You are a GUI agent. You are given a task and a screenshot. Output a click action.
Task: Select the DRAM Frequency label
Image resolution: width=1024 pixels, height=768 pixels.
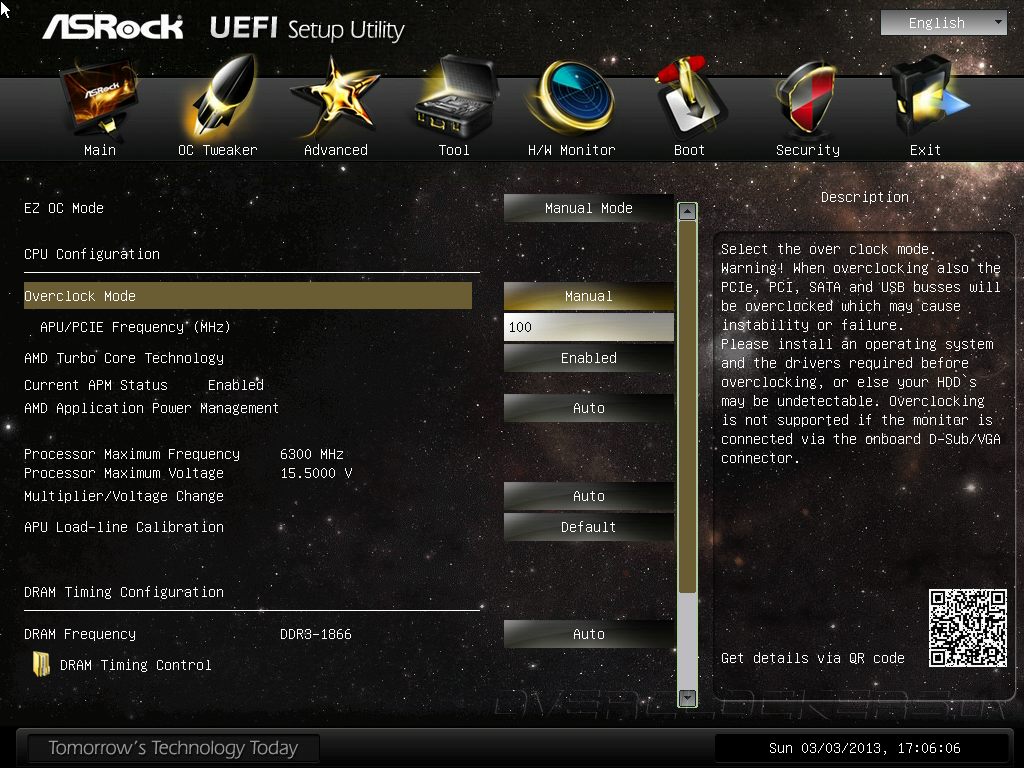80,634
